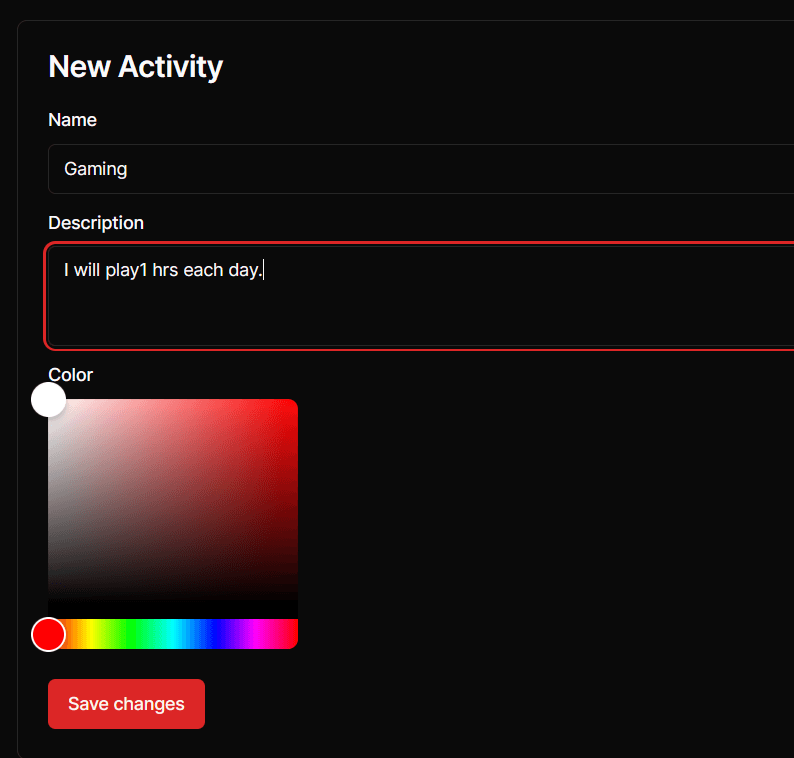
Task: Pick a color in the saturation gradient square
Action: pyautogui.click(x=173, y=508)
